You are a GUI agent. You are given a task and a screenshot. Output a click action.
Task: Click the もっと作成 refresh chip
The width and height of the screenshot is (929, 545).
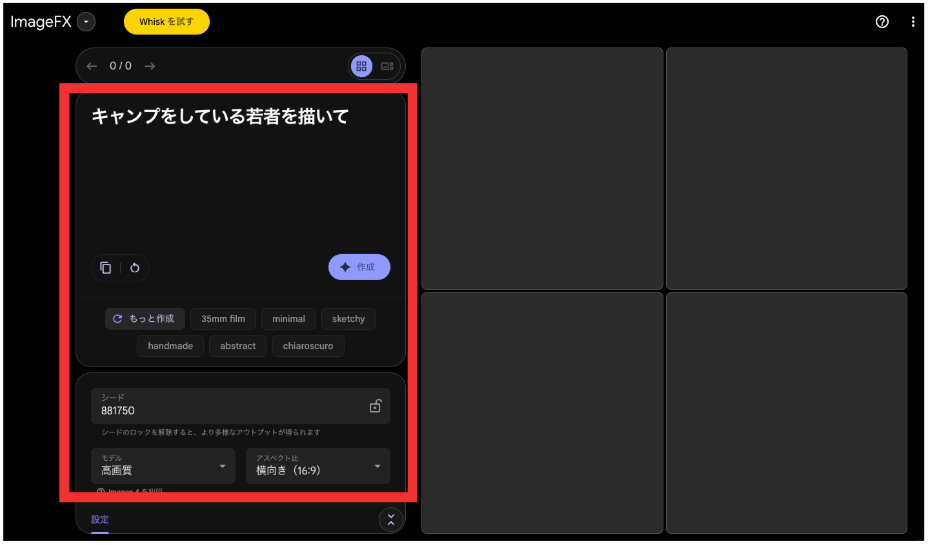click(145, 319)
